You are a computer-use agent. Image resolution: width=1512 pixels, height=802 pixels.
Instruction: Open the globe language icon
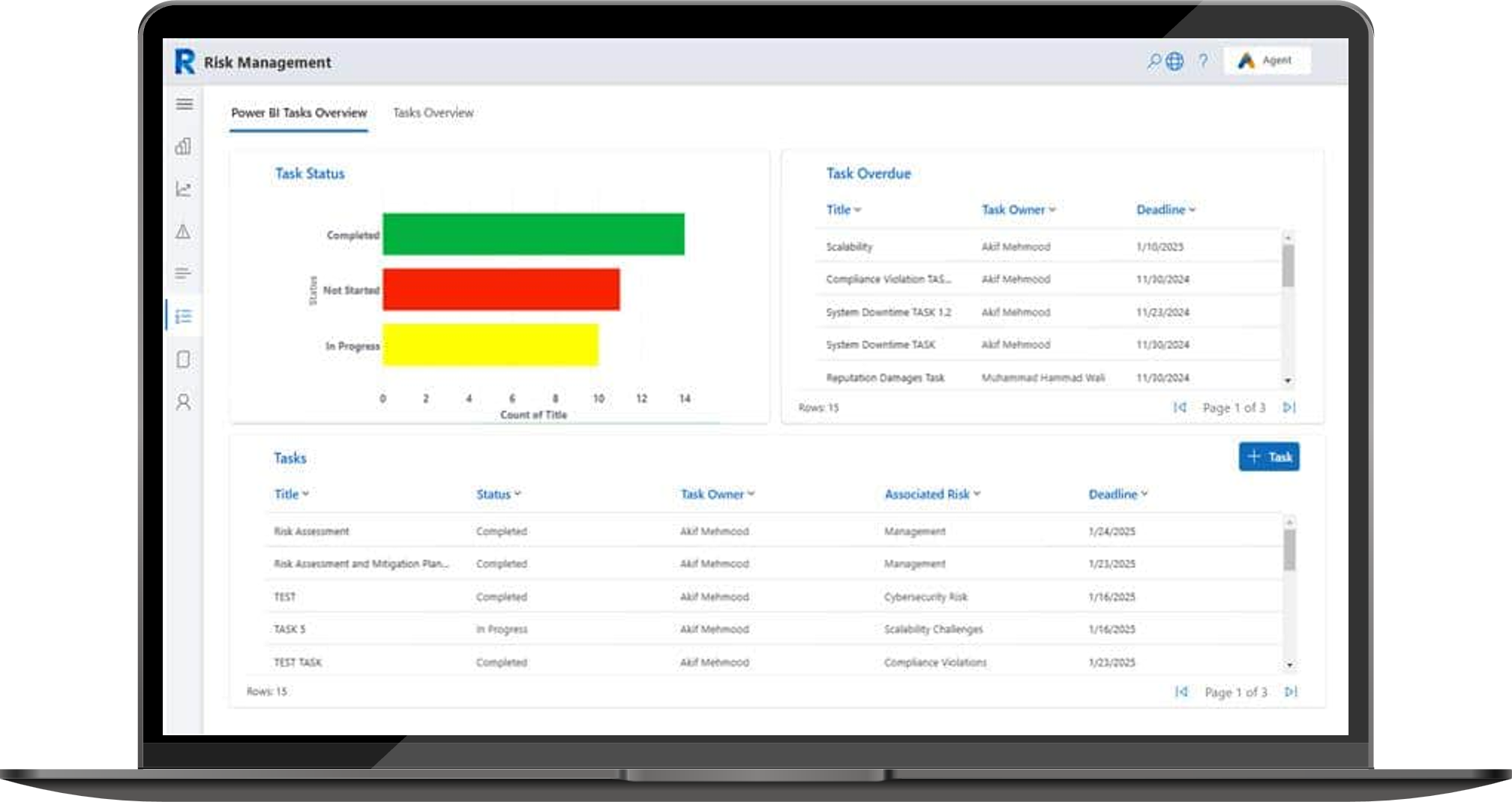1175,61
